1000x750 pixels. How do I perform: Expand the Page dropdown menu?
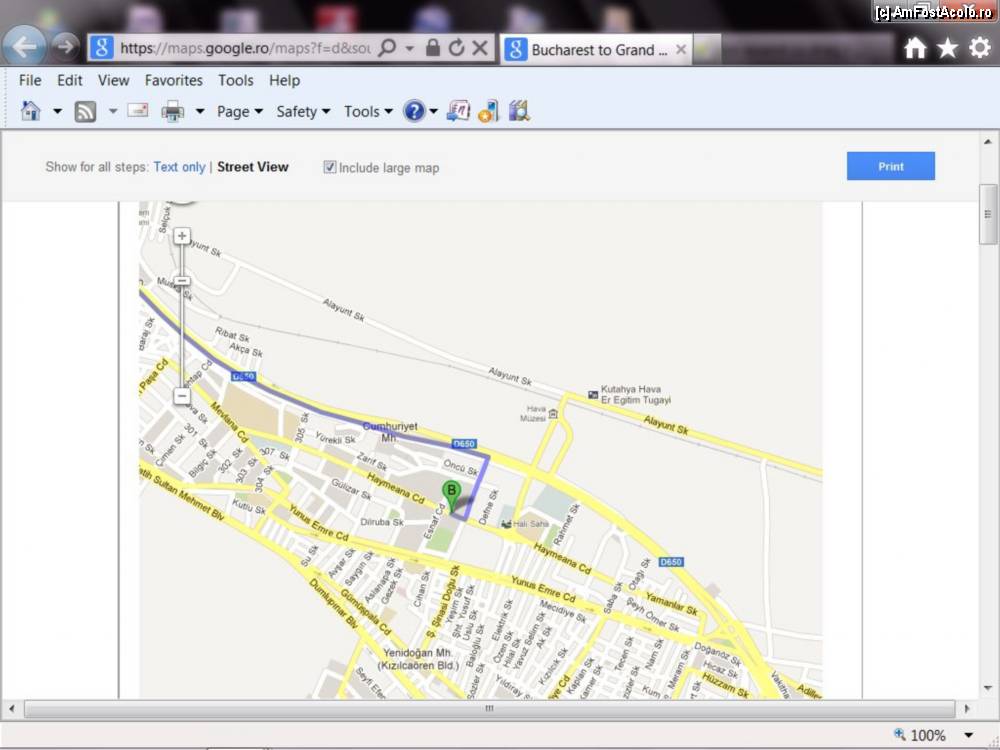point(240,111)
